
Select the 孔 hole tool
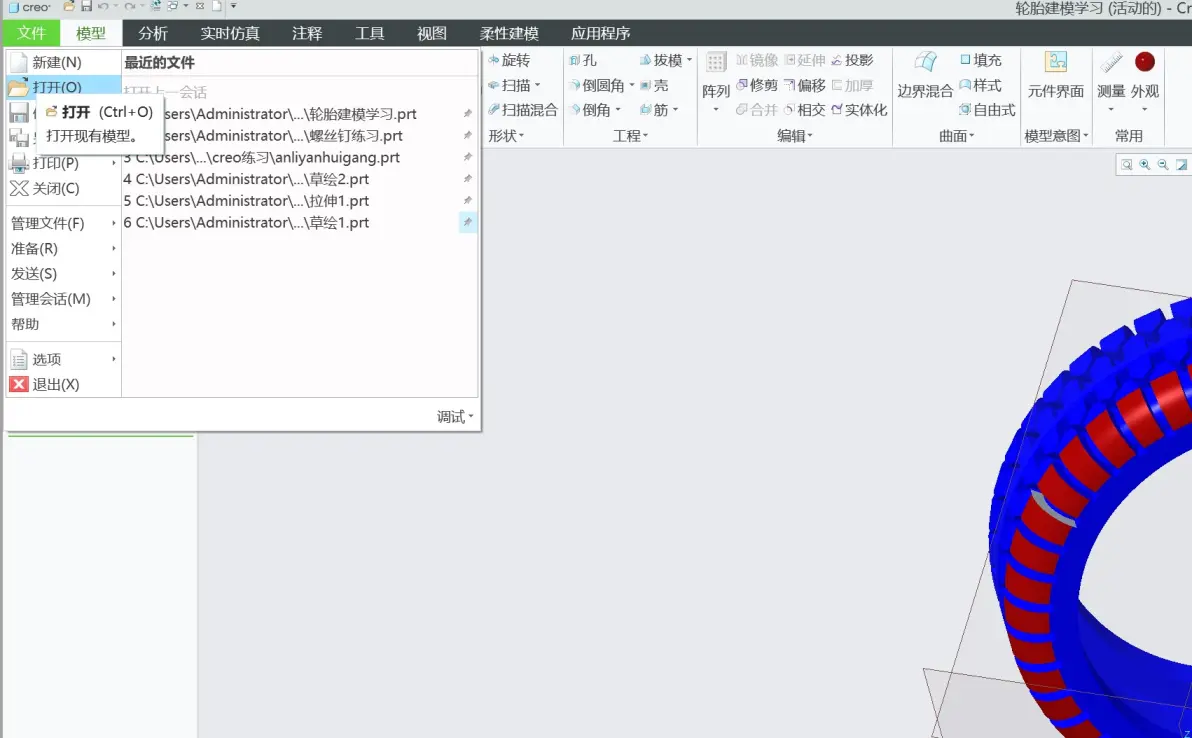tap(583, 60)
